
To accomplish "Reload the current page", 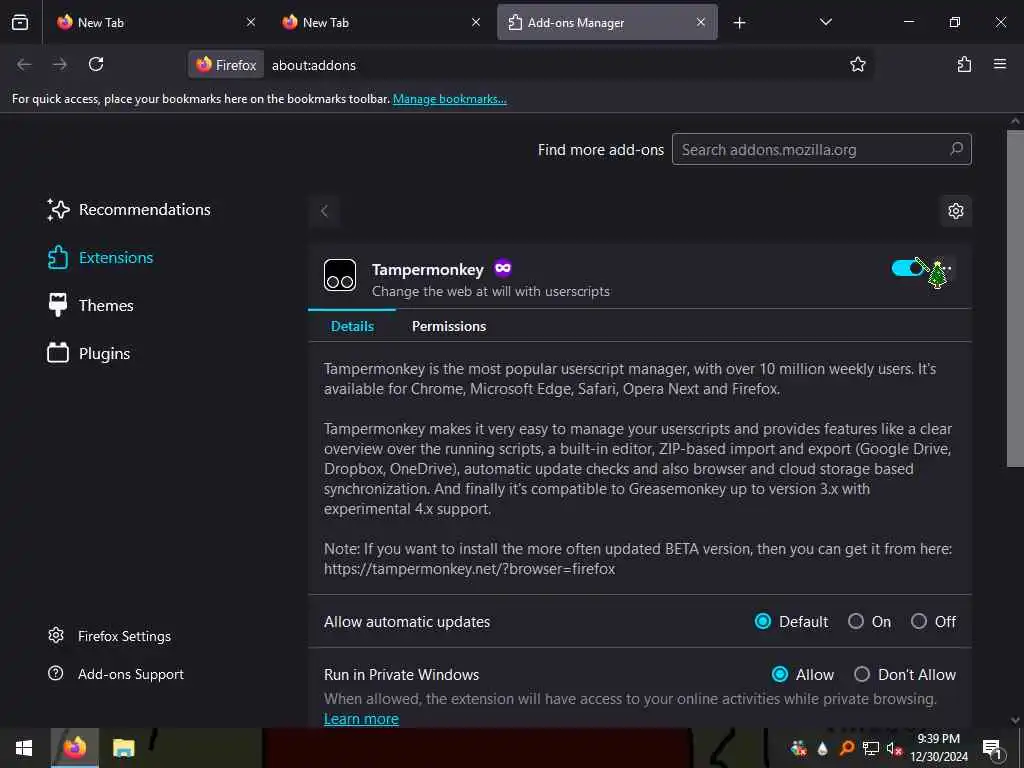I will click(x=96, y=64).
